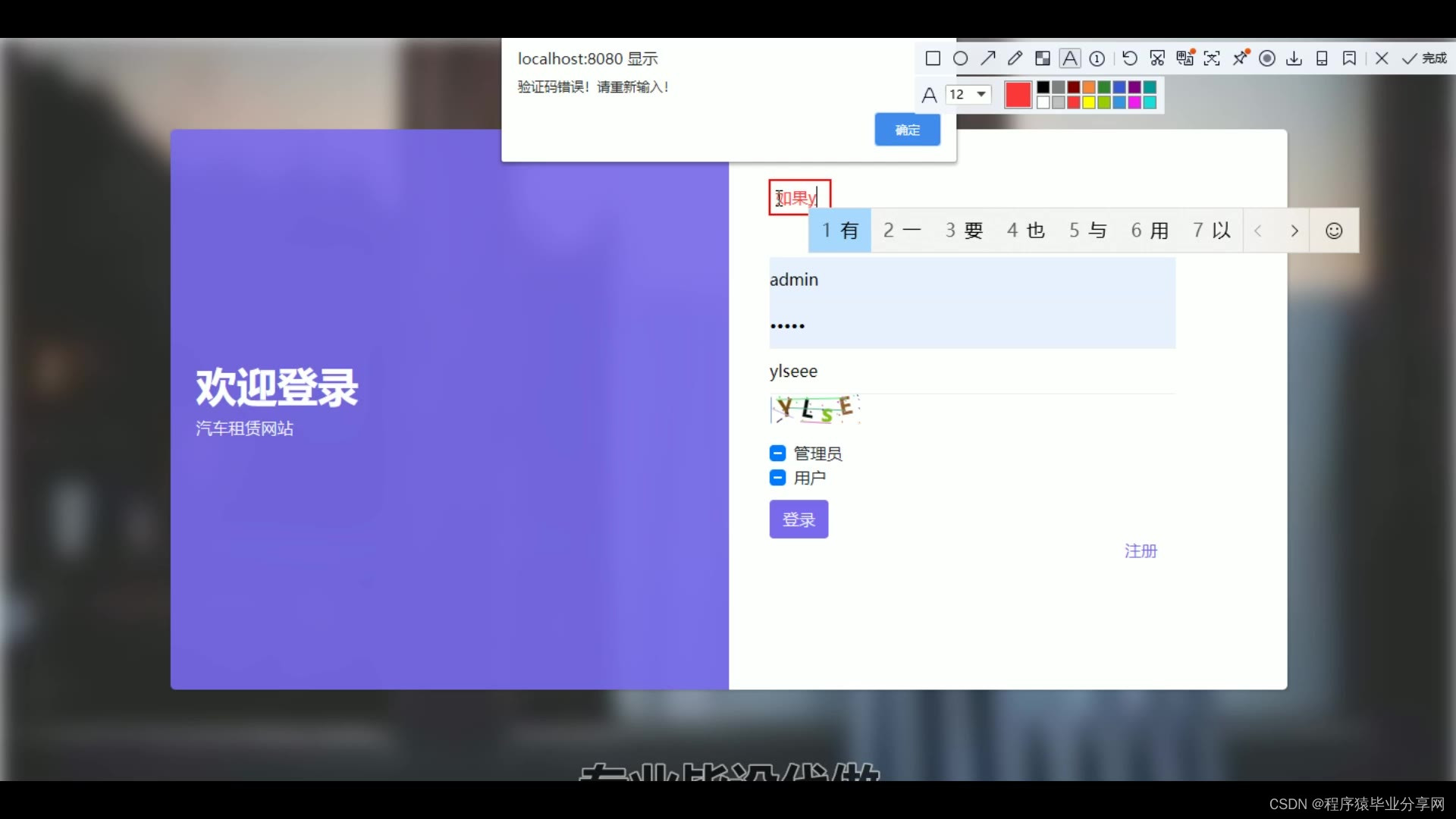
Task: Select IME candidate 3 要
Action: (x=964, y=231)
